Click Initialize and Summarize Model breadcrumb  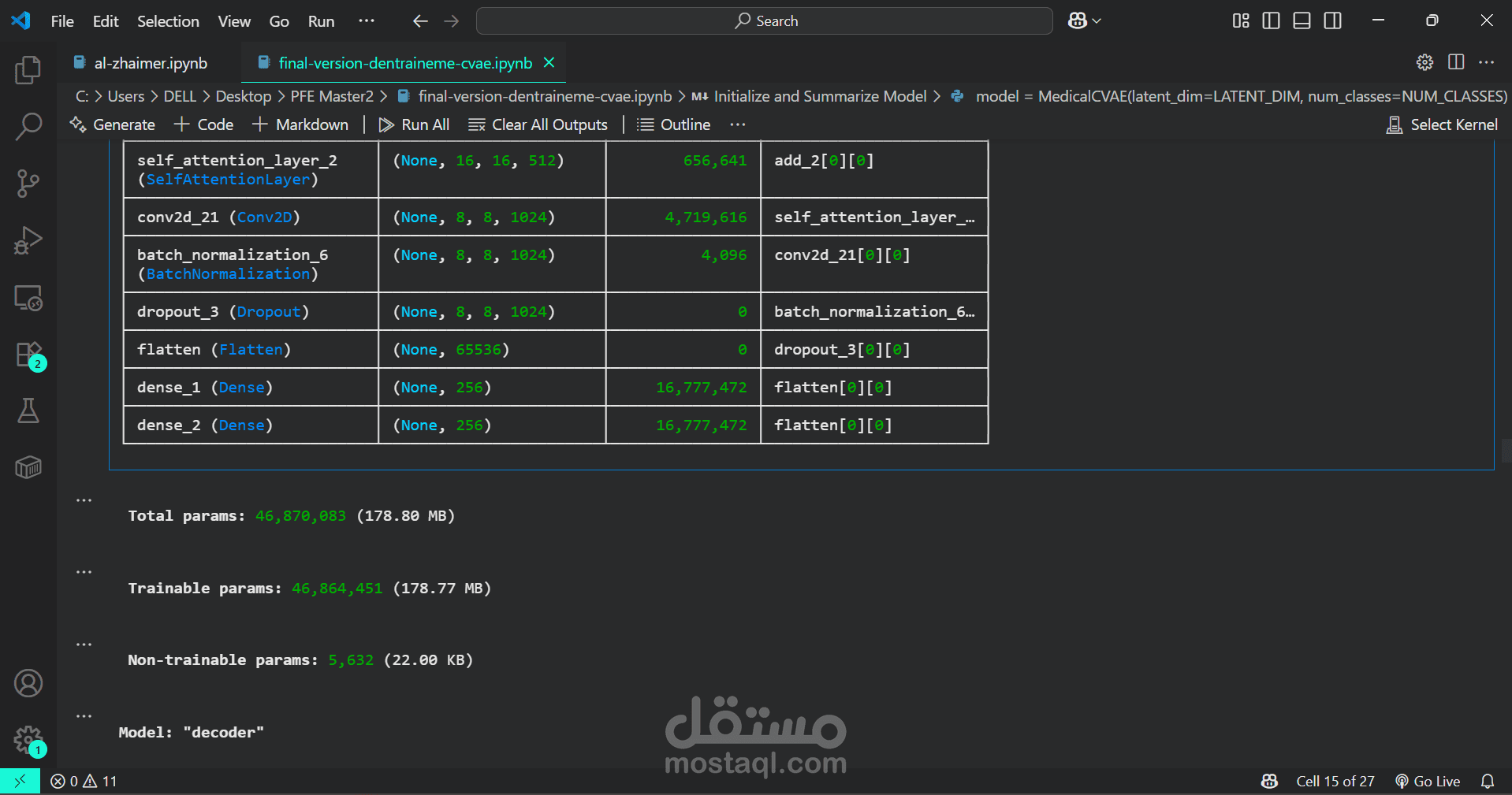(x=820, y=96)
